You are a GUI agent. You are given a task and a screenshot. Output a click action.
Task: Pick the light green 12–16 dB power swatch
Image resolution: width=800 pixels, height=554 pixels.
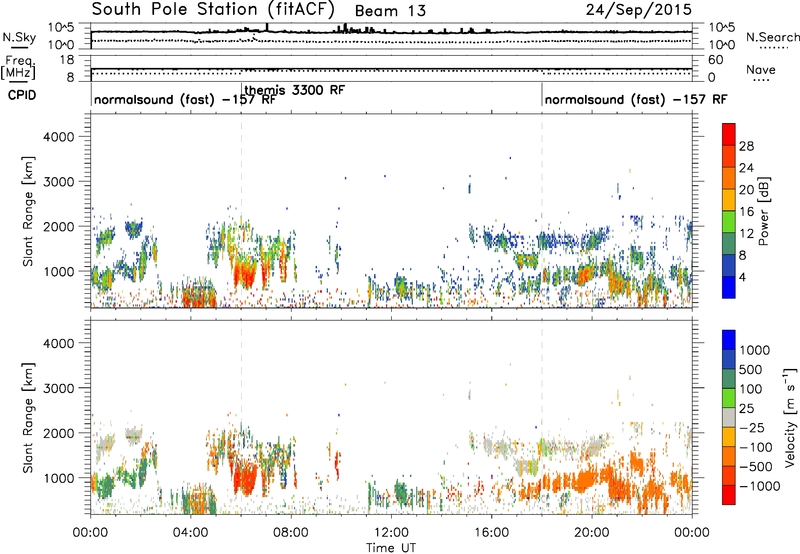point(729,222)
